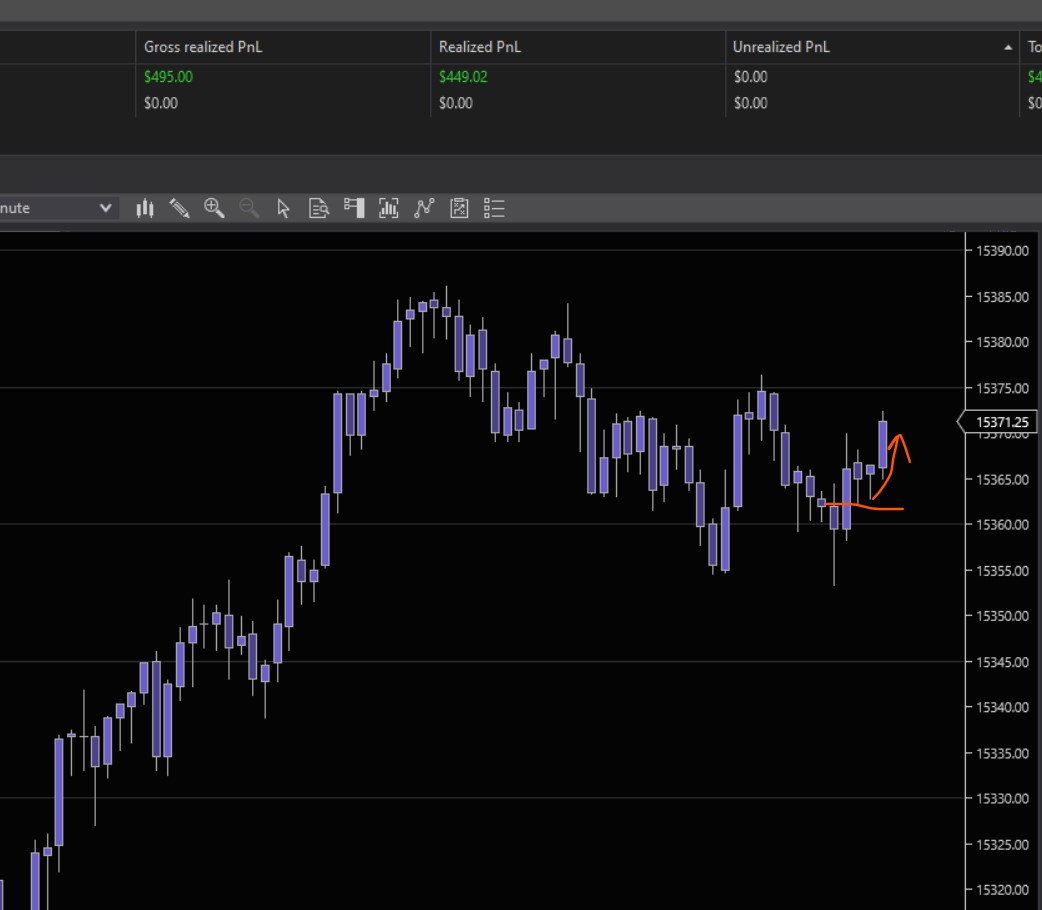Open the indicators line-graph icon
Image resolution: width=1042 pixels, height=910 pixels.
point(424,208)
